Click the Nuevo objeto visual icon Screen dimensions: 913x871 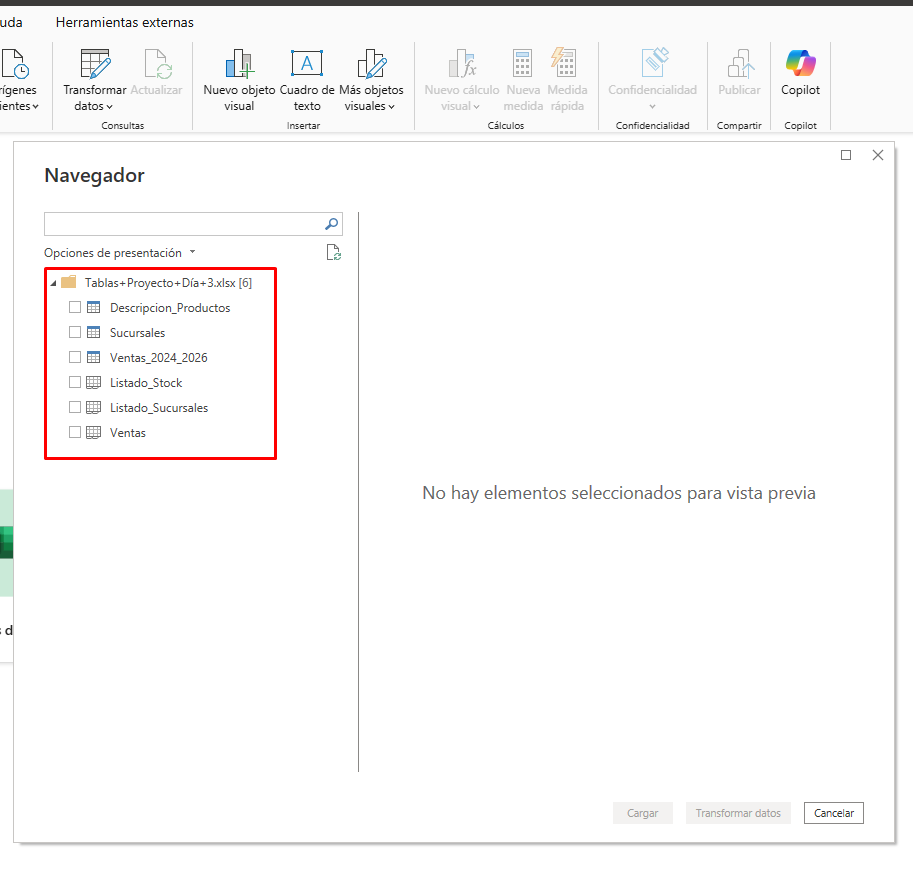(239, 65)
